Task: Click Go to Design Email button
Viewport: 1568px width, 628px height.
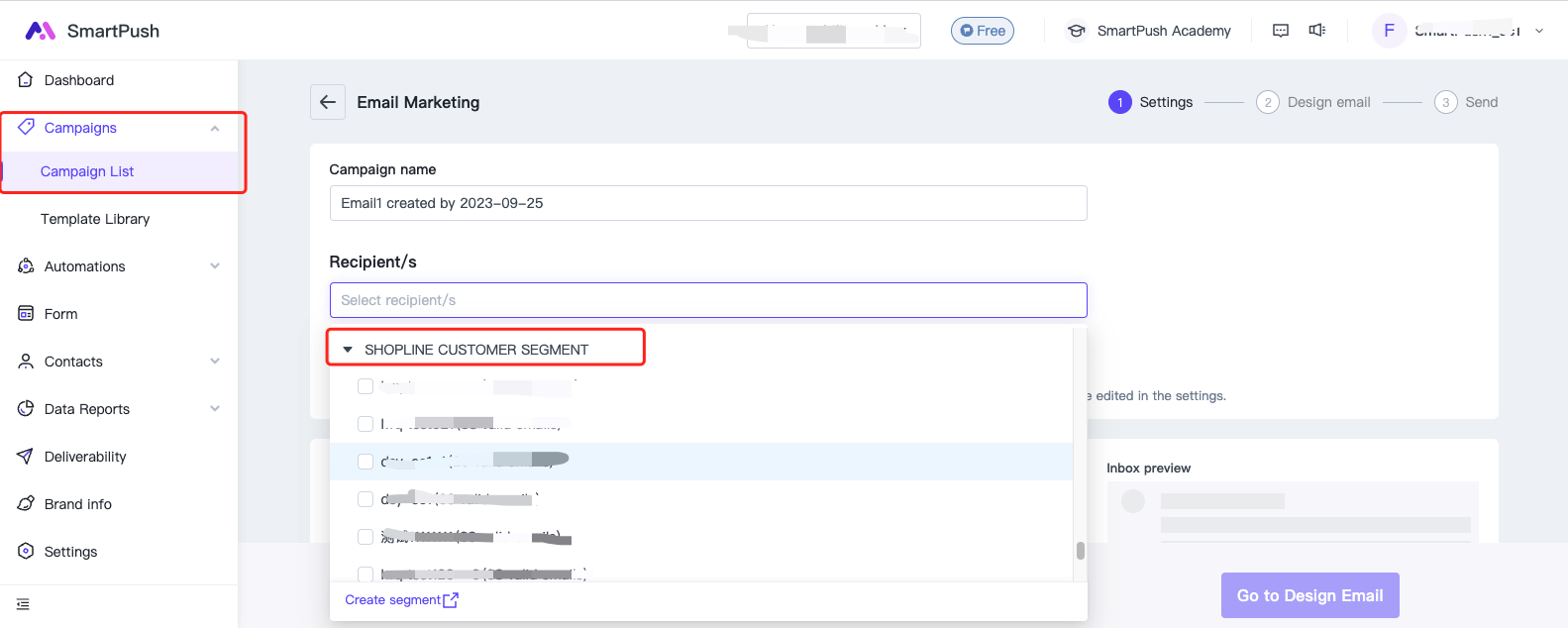Action: click(x=1309, y=595)
